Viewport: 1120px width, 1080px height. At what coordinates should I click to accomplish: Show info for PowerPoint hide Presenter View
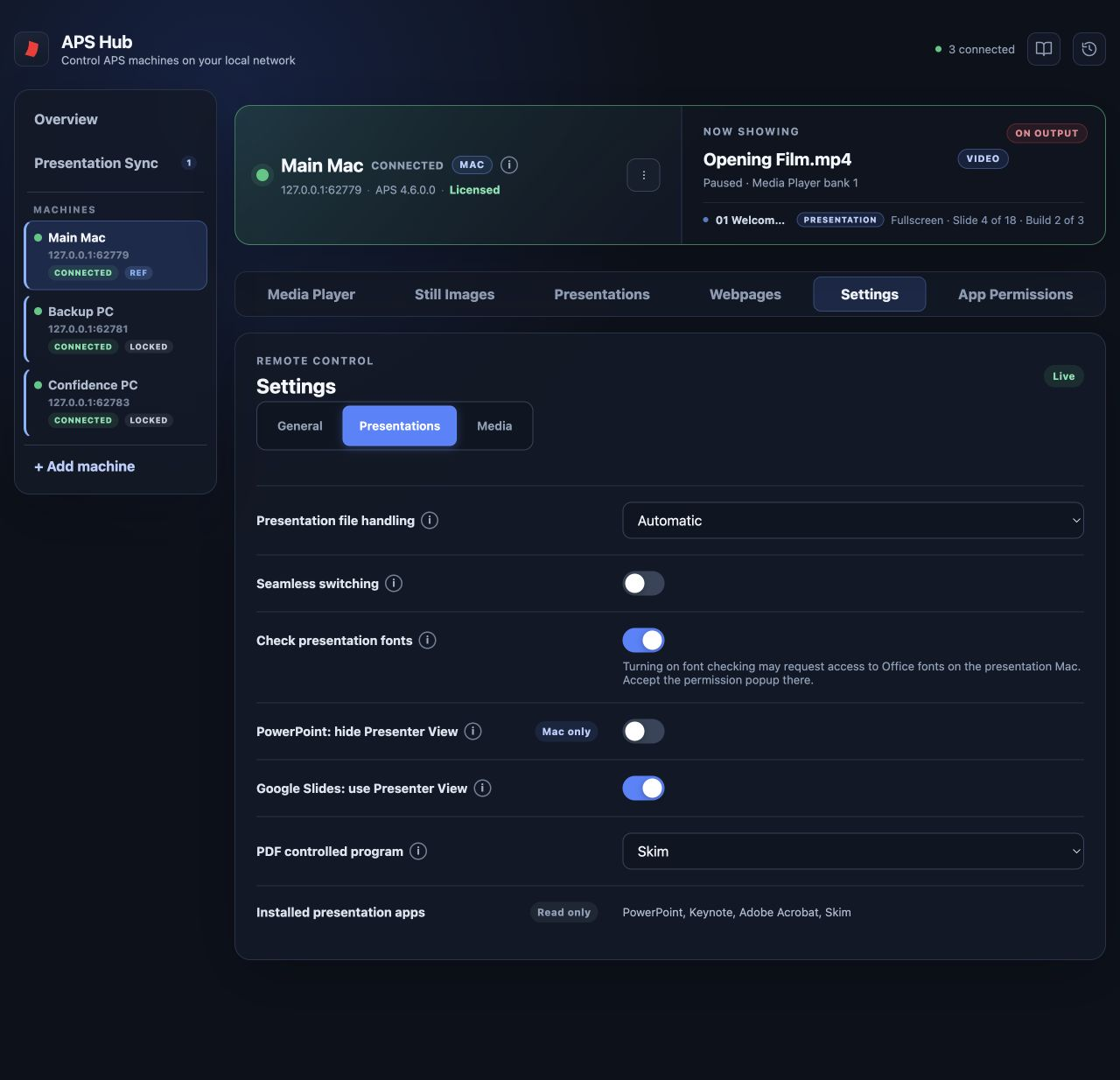coord(472,731)
